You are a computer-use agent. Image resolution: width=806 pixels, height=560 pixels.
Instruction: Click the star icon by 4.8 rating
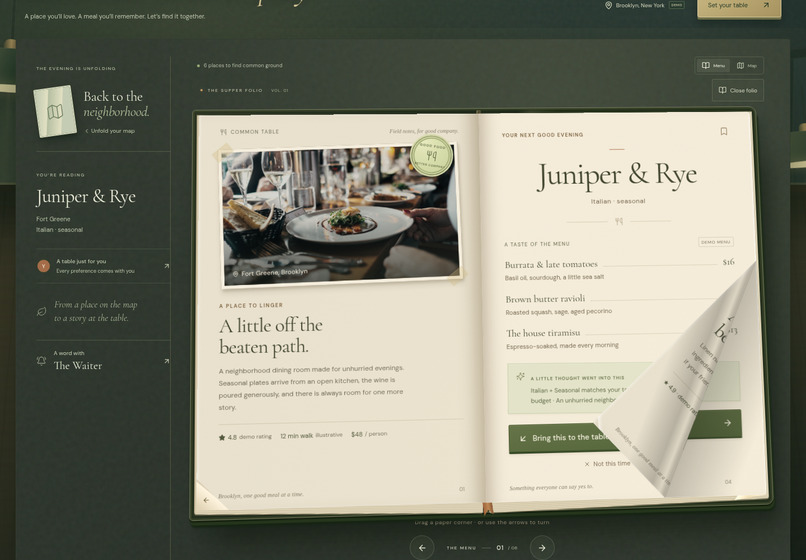(x=222, y=438)
